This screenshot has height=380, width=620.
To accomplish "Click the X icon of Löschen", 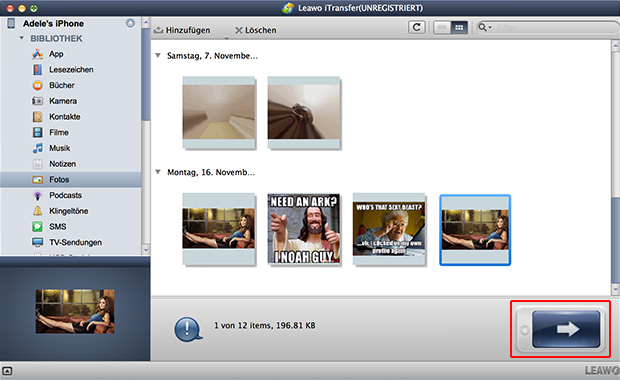I will 239,30.
